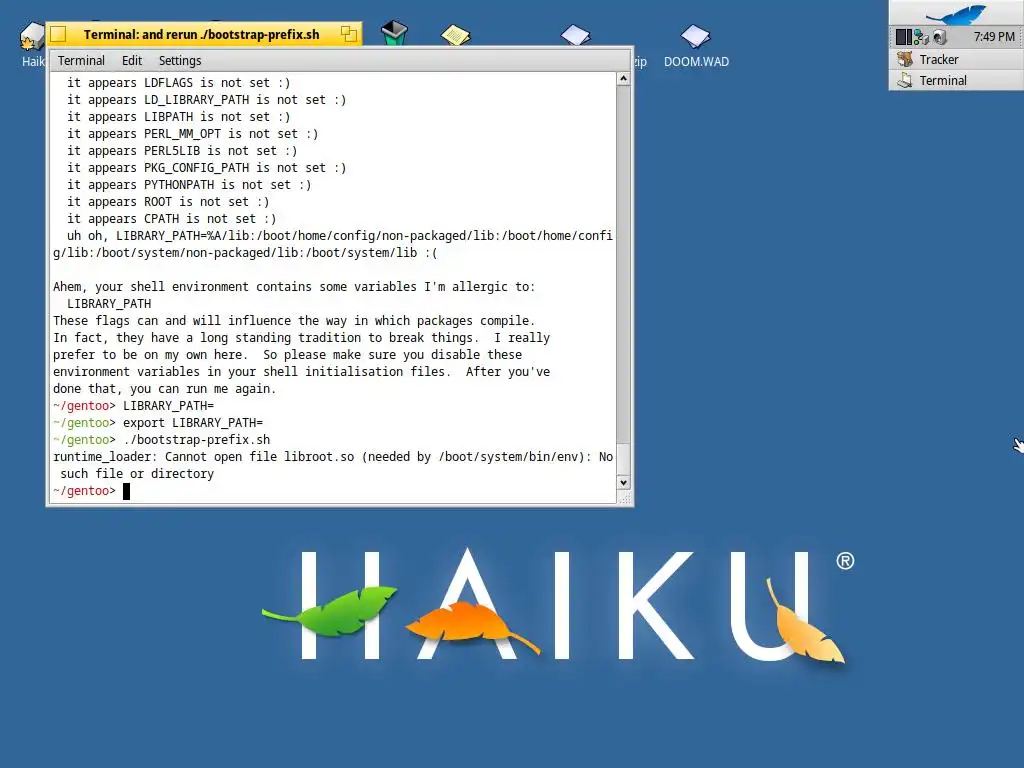The height and width of the screenshot is (768, 1024).
Task: Click the 'it appears PYTHONPATH is not set' line
Action: (189, 185)
